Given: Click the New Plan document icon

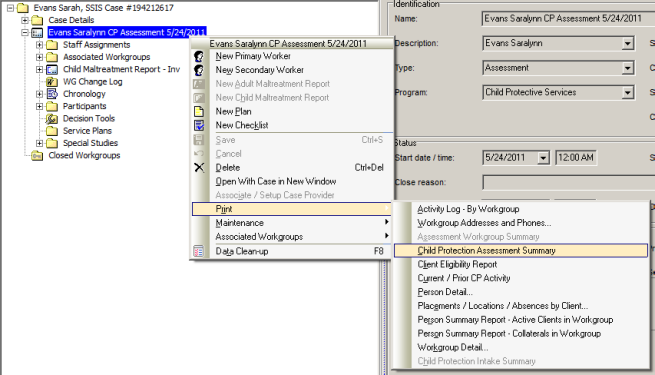Looking at the screenshot, I should pyautogui.click(x=199, y=111).
